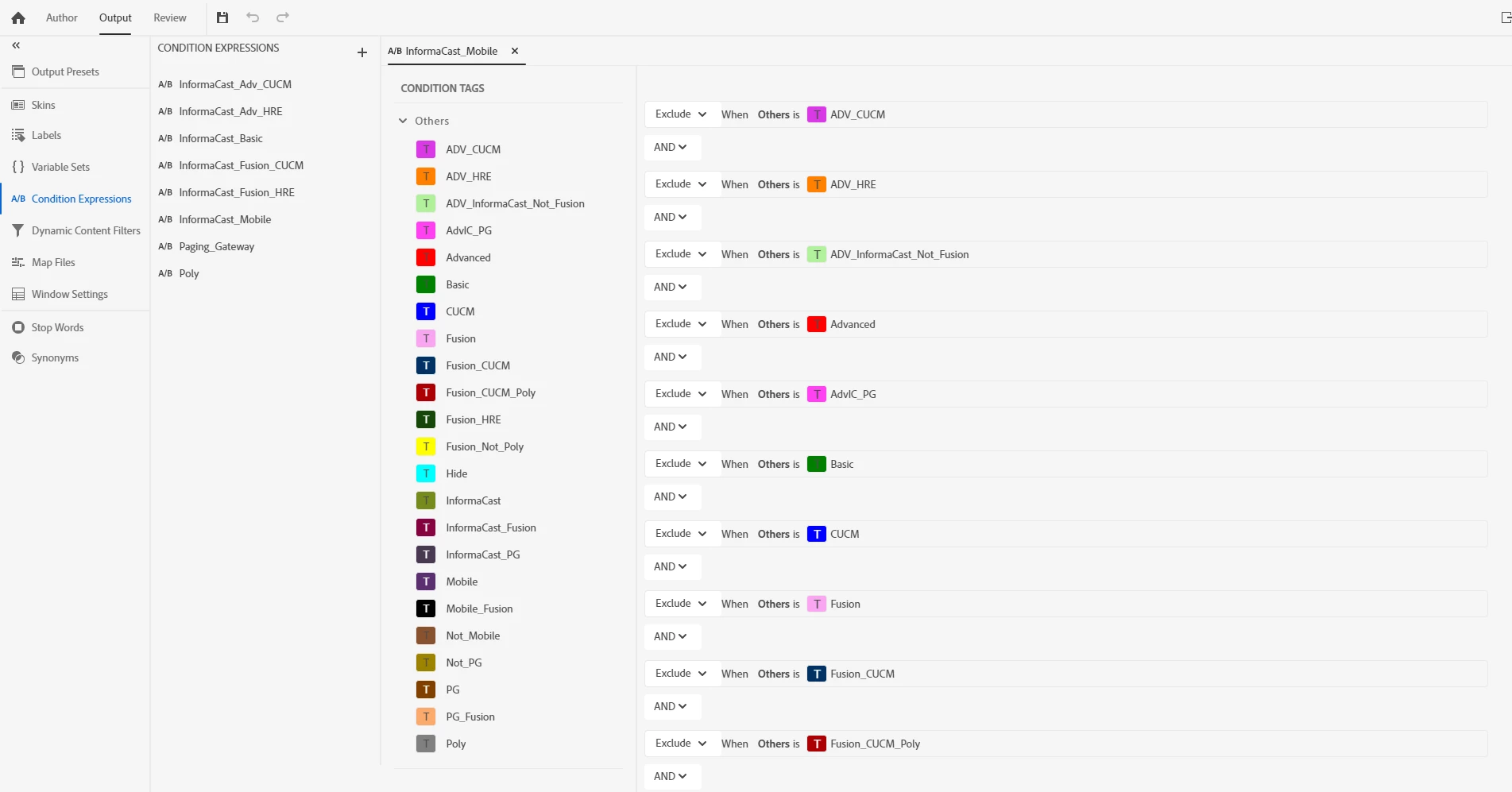Open Exclude dropdown for Advanced row
Viewport: 1512px width, 792px height.
click(x=681, y=324)
